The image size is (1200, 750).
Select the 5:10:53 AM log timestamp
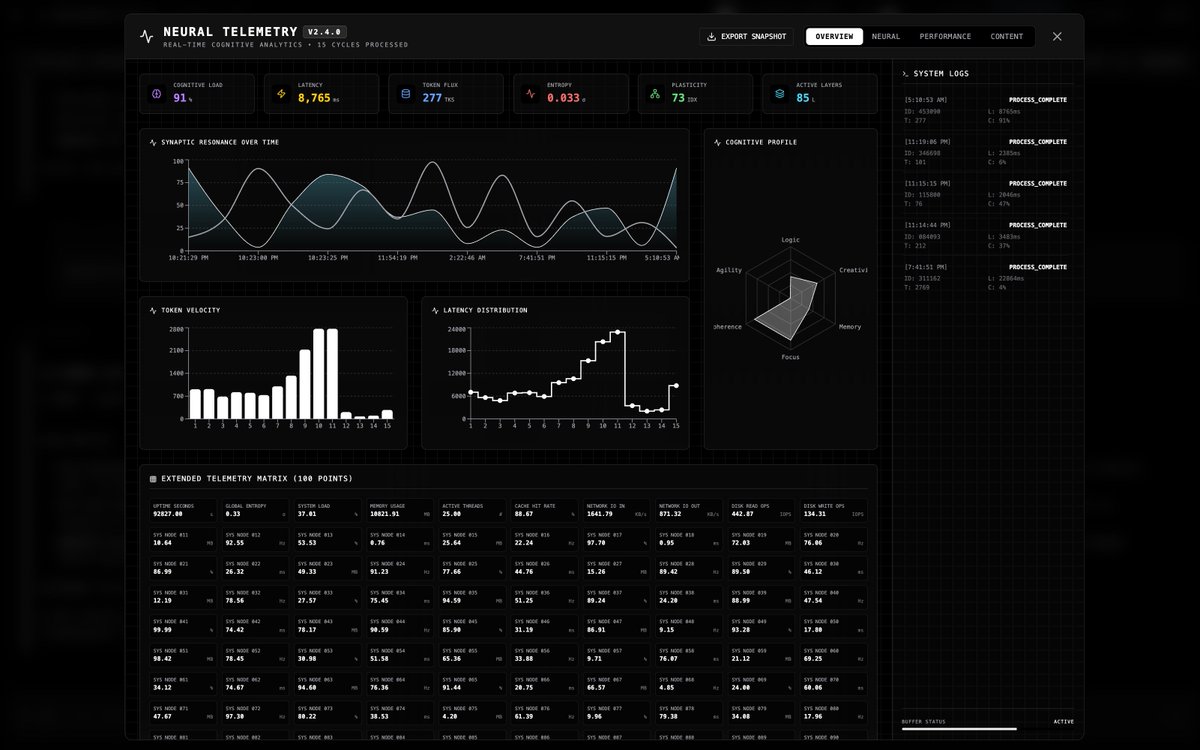click(926, 100)
